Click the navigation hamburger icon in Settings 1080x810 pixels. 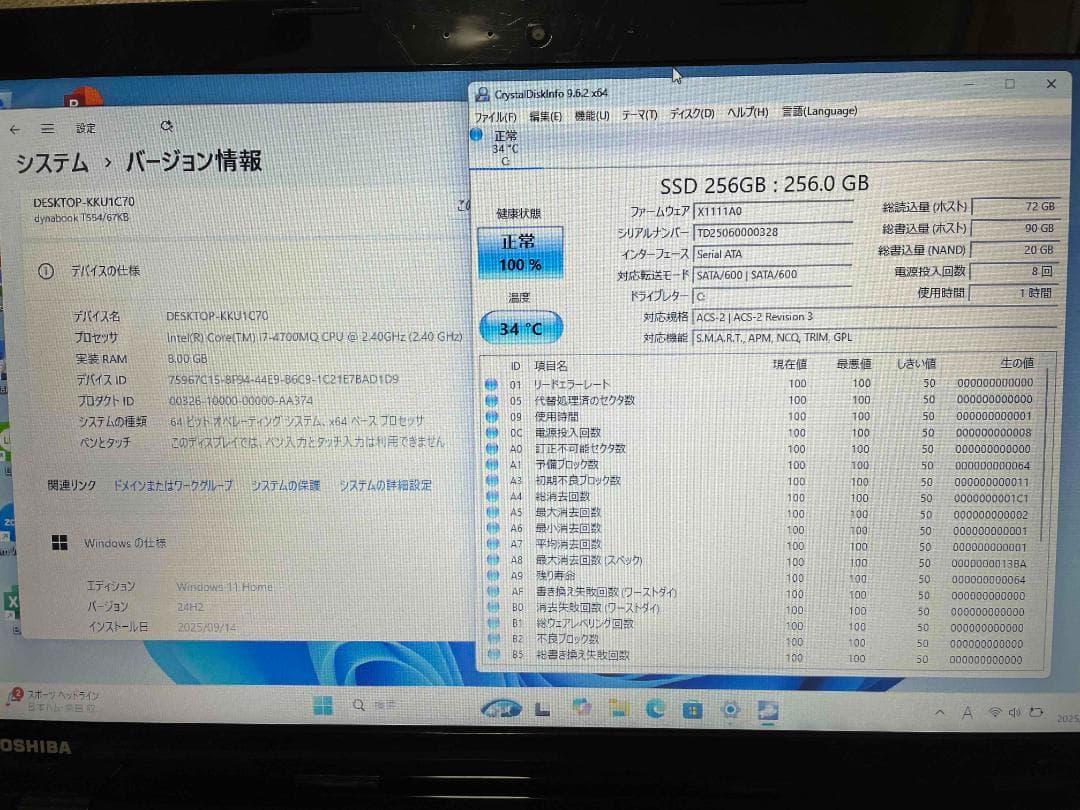click(x=47, y=129)
